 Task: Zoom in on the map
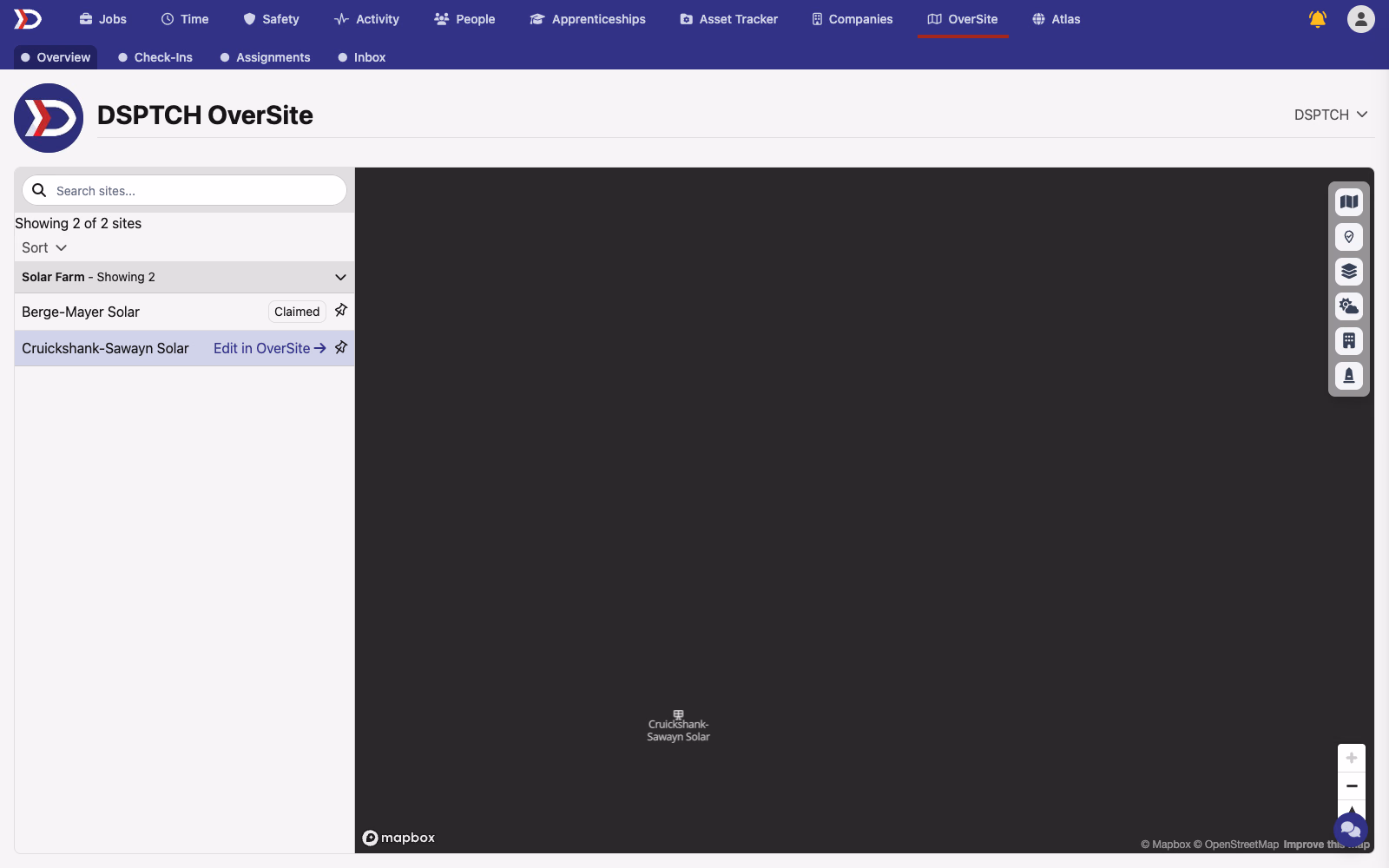click(x=1352, y=758)
